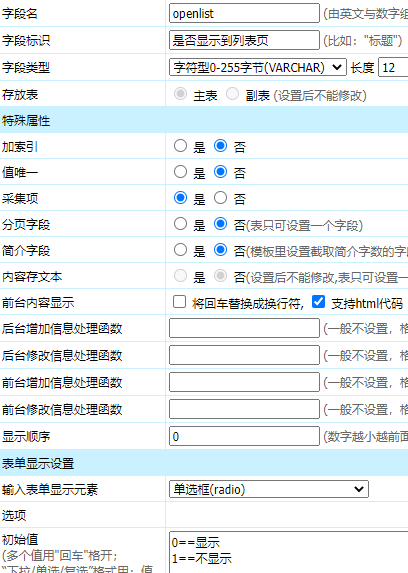Click the 字段标识 input field
Image resolution: width=408 pixels, height=573 pixels.
coord(244,40)
